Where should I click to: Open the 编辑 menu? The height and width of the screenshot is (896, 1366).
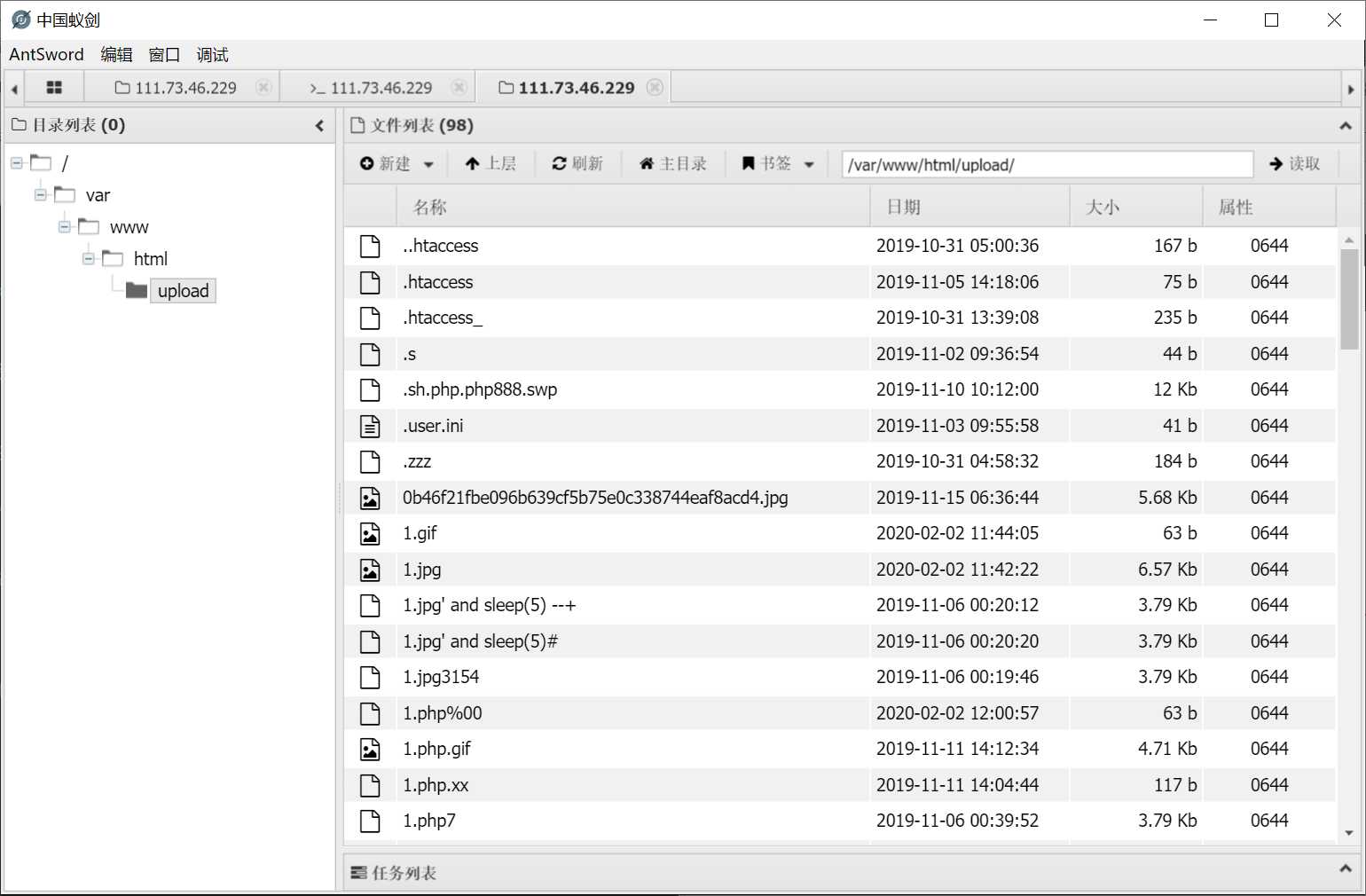click(x=116, y=54)
